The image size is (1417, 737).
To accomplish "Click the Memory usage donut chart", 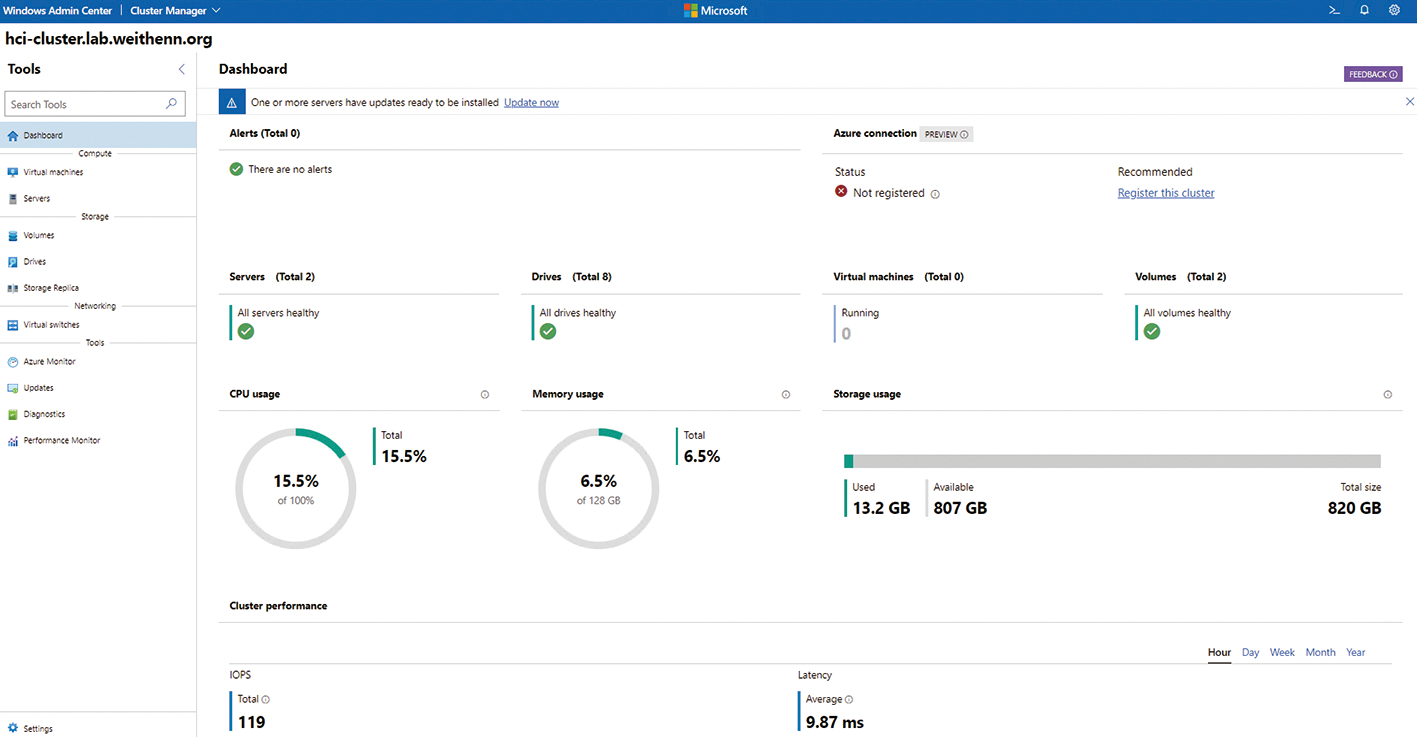I will tap(599, 488).
